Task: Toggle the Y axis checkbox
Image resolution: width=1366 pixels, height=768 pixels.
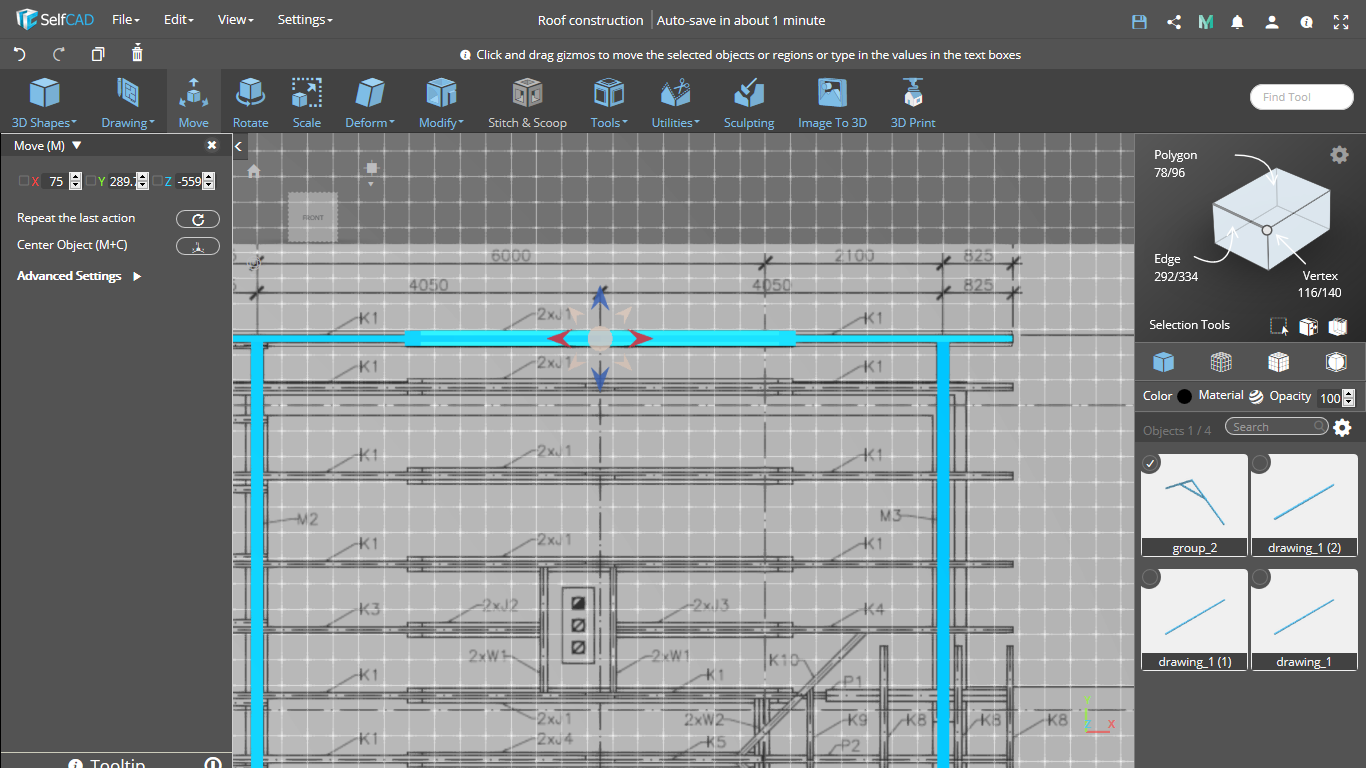Action: coord(91,181)
